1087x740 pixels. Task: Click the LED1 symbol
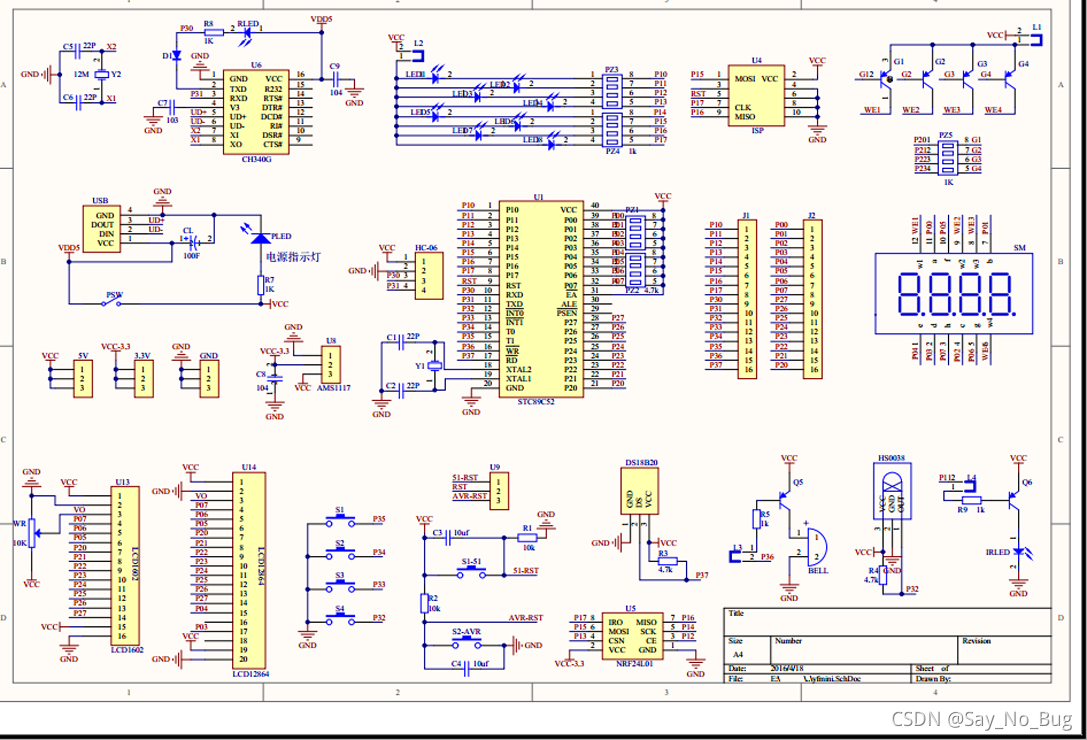(436, 78)
